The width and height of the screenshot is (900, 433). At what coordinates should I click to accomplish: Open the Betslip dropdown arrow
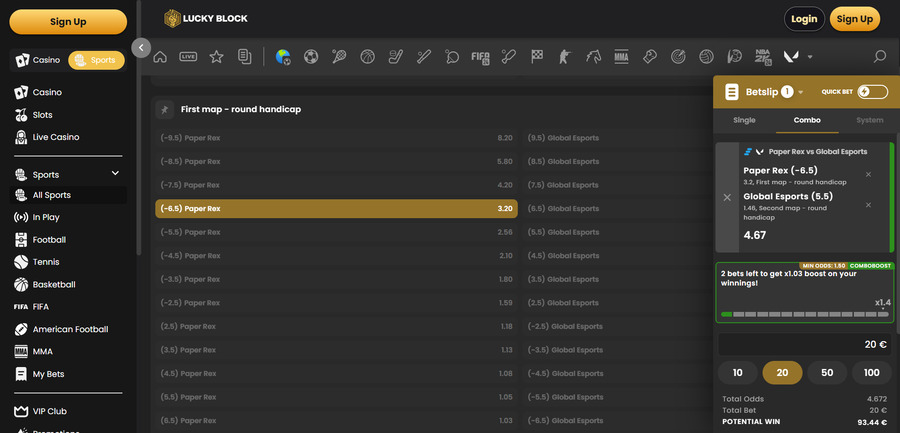click(801, 92)
